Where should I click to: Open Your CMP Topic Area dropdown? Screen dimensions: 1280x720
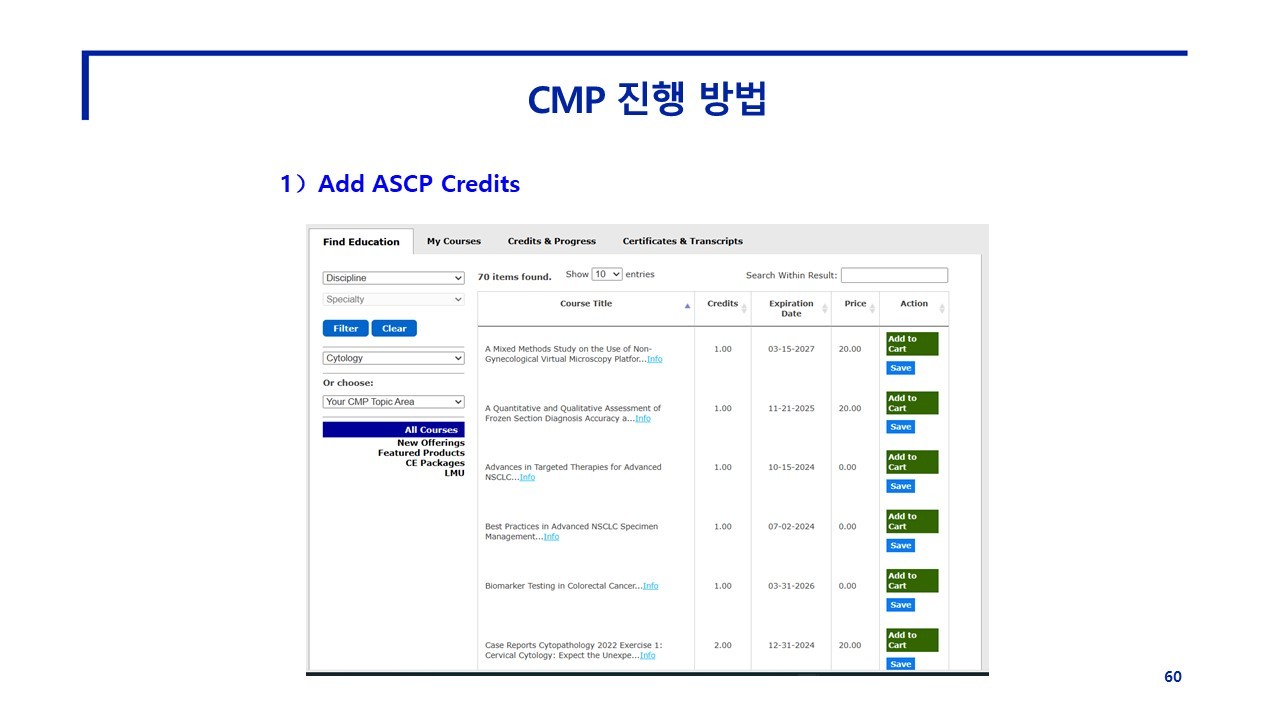394,402
